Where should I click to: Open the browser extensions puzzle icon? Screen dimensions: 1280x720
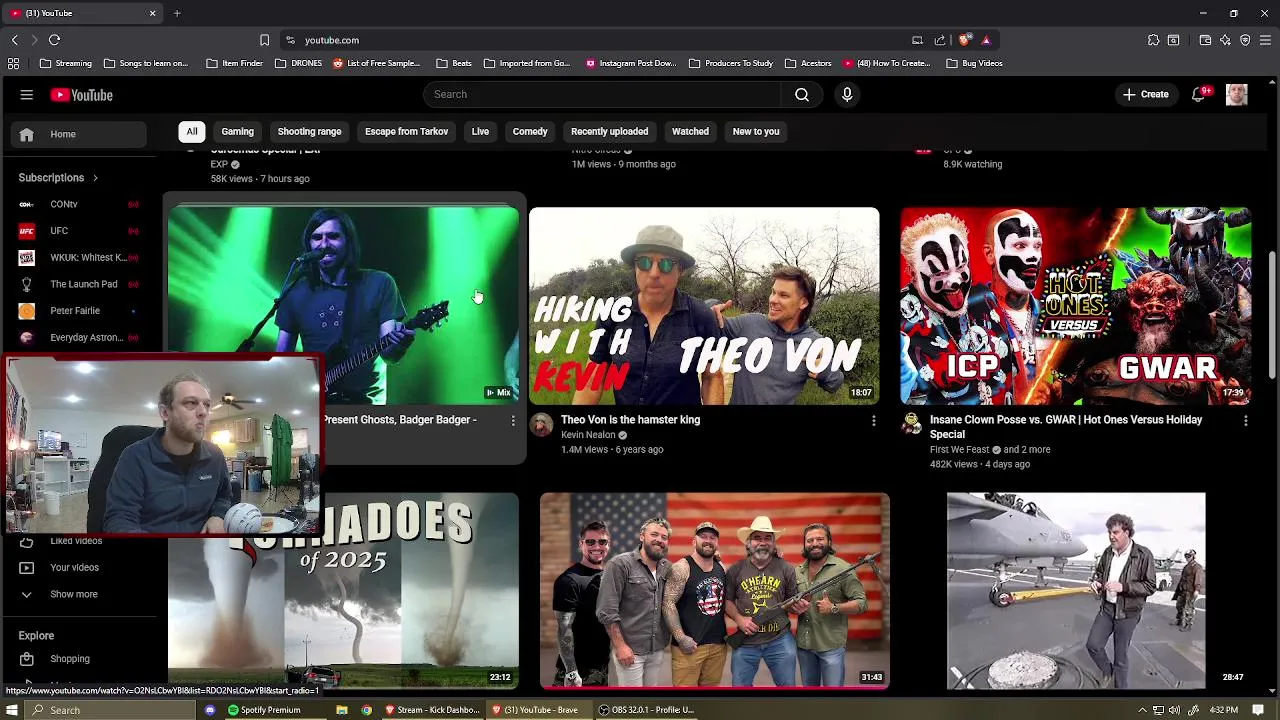coord(1153,40)
